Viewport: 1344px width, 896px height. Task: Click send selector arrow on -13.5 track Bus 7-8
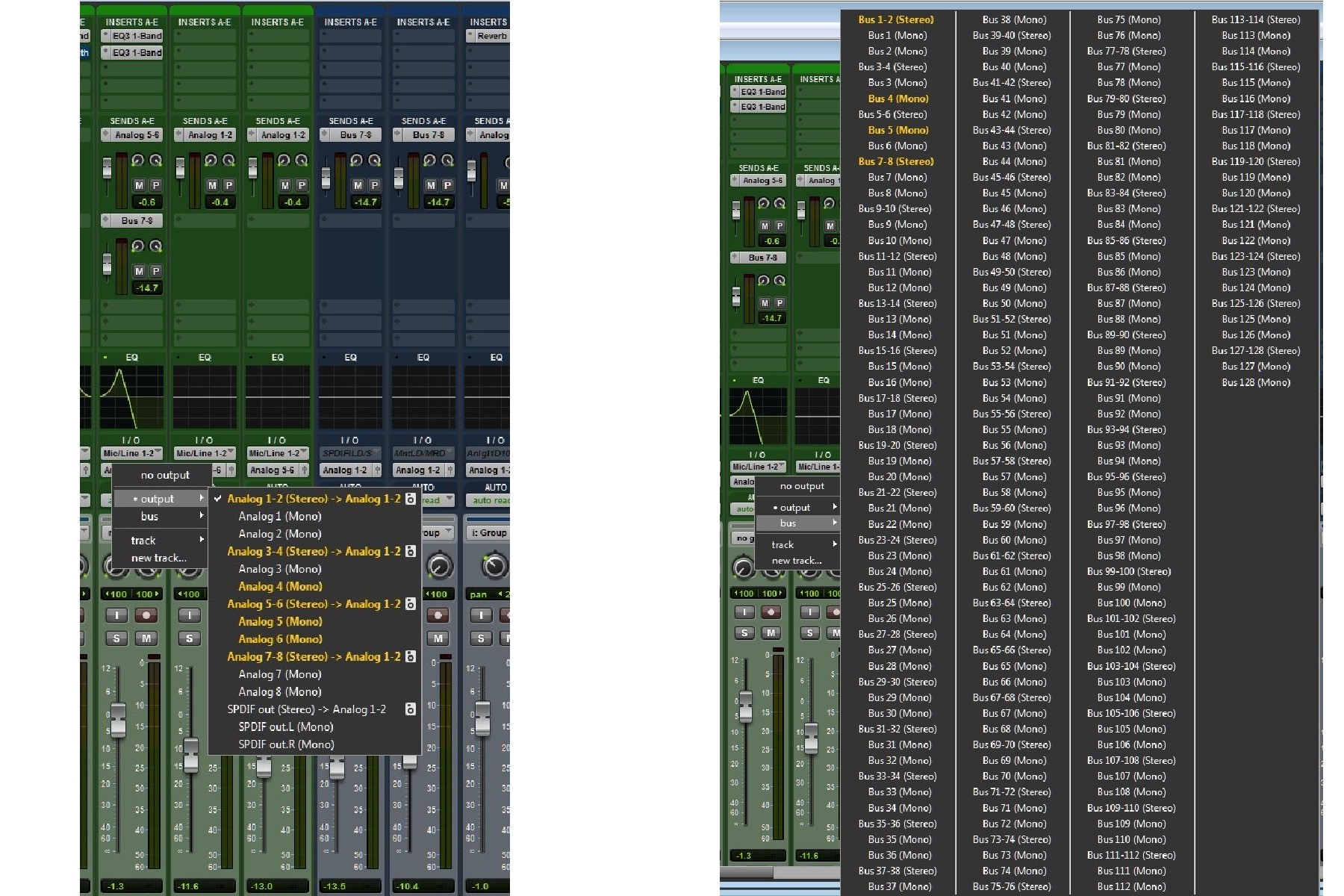[326, 135]
